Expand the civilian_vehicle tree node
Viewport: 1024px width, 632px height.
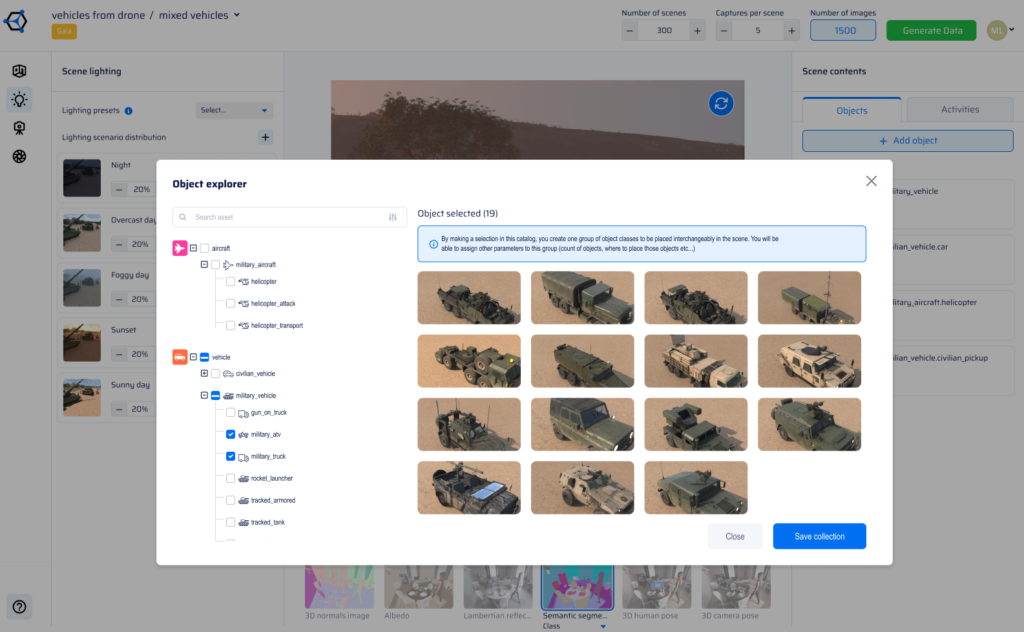tap(205, 373)
